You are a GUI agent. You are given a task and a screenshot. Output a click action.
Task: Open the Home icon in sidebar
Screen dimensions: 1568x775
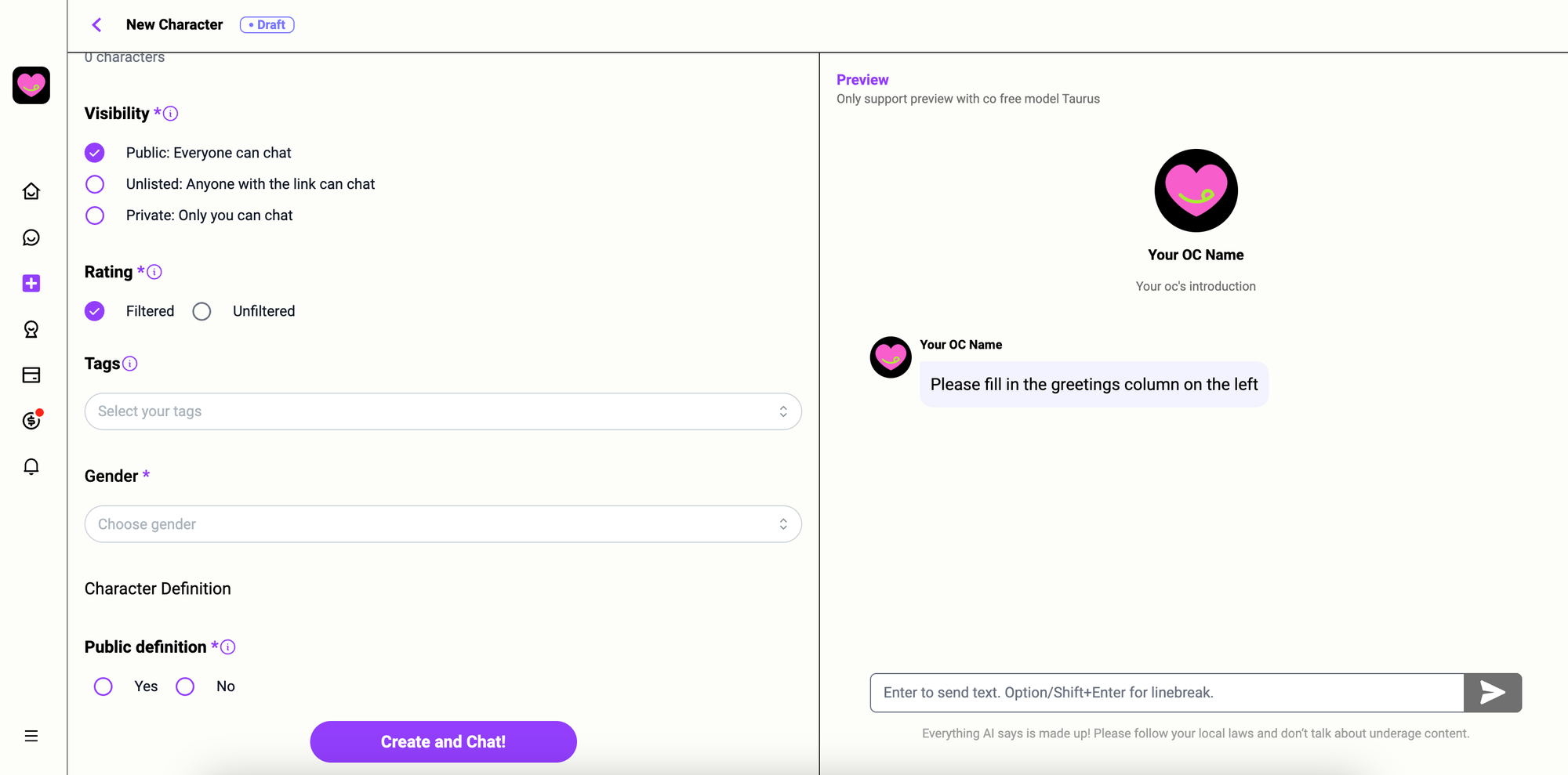31,191
